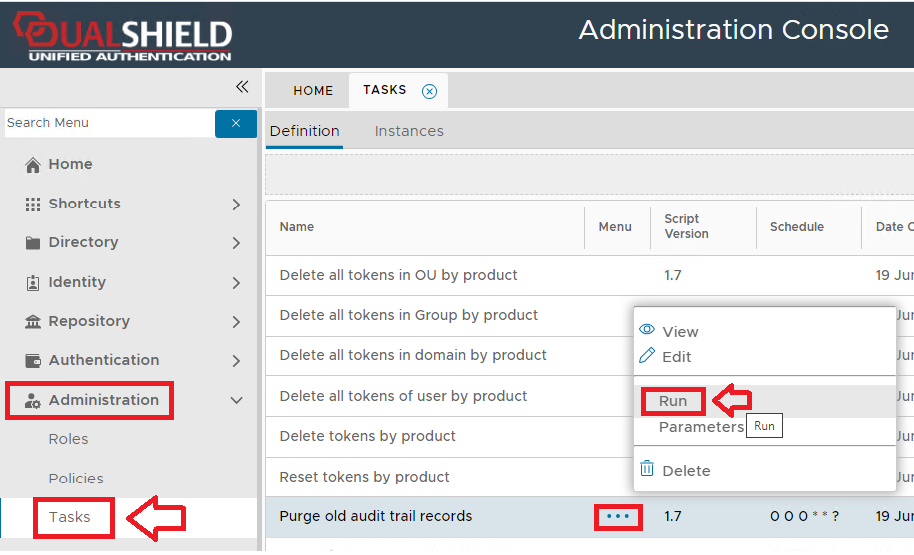
Task: Click the Home house icon in sidebar
Action: [33, 165]
